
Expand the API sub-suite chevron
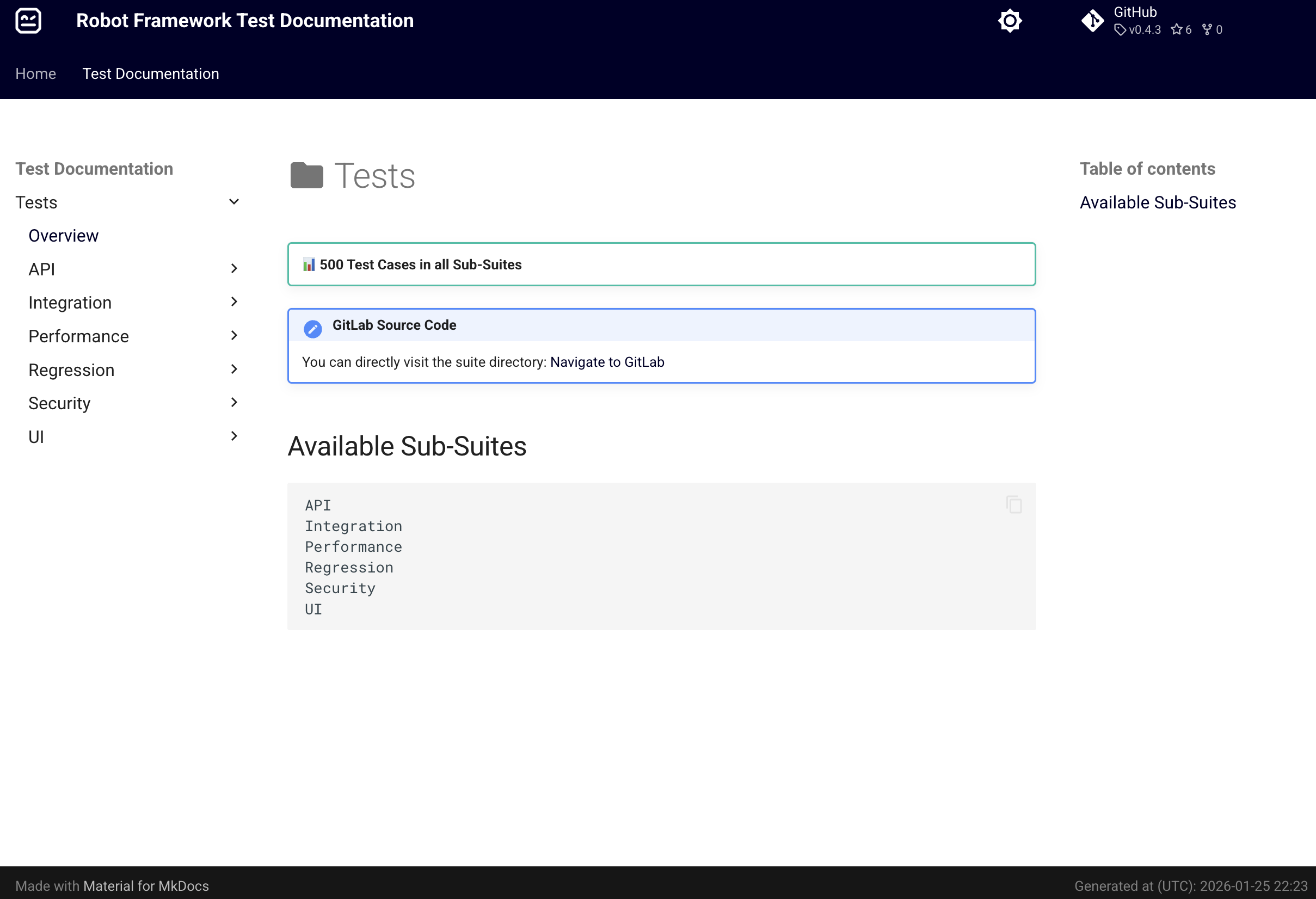tap(234, 268)
